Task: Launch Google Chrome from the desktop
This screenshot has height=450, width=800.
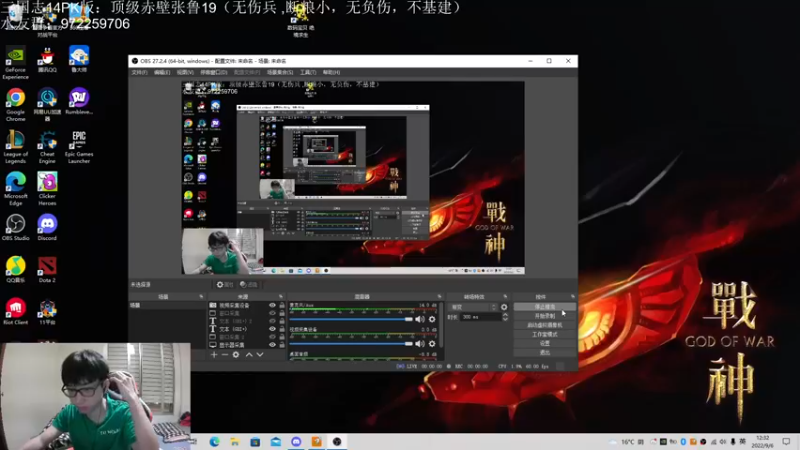Action: (15, 105)
